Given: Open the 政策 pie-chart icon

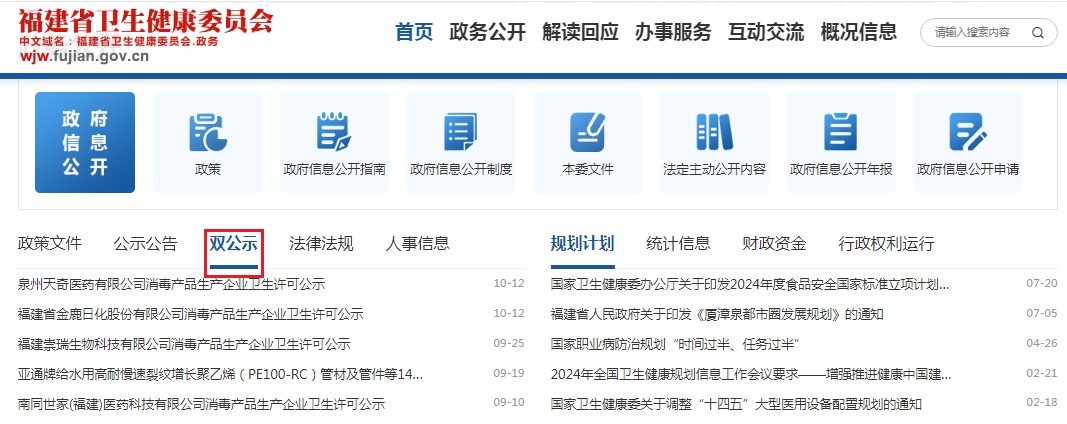Looking at the screenshot, I should click(x=208, y=131).
